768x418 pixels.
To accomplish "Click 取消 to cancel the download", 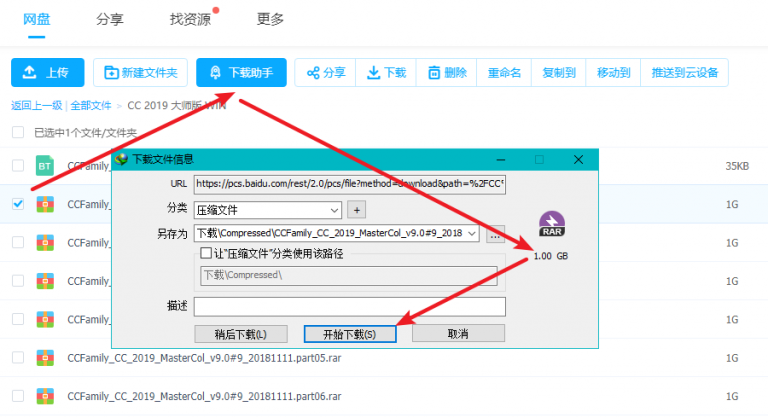I will [x=458, y=334].
